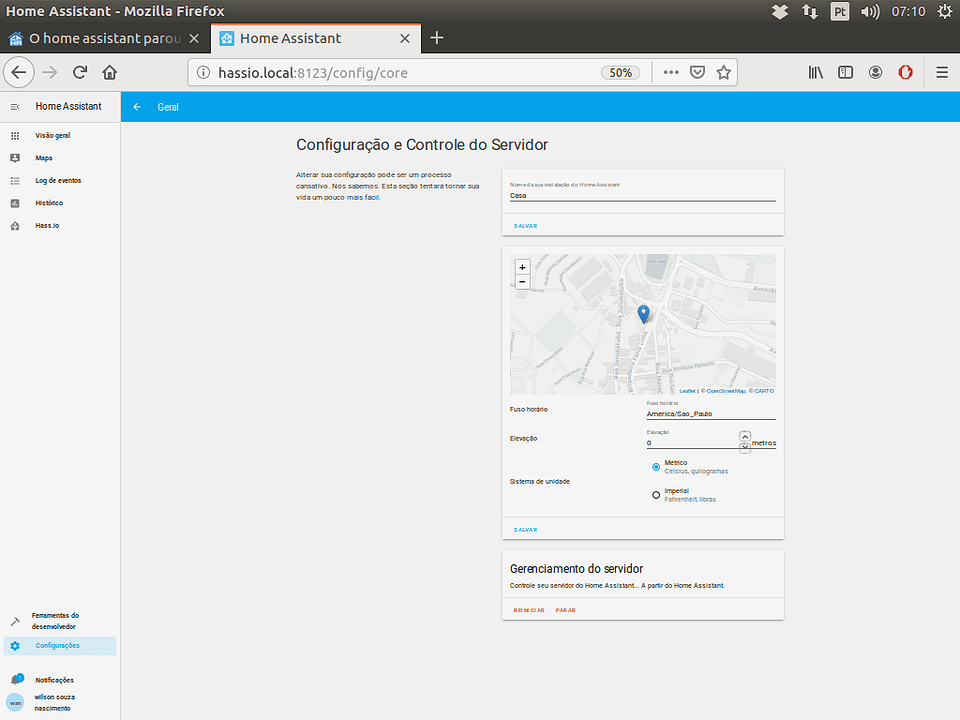Image resolution: width=960 pixels, height=720 pixels.
Task: Click the 50% zoom level control
Action: pos(620,72)
